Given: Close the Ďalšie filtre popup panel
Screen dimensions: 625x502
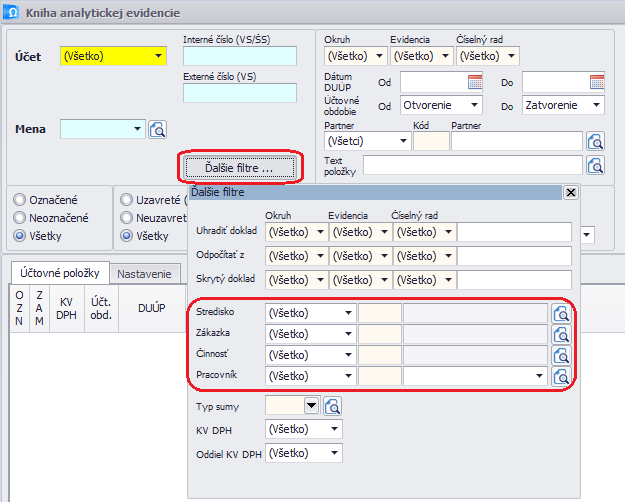Looking at the screenshot, I should pos(571,192).
